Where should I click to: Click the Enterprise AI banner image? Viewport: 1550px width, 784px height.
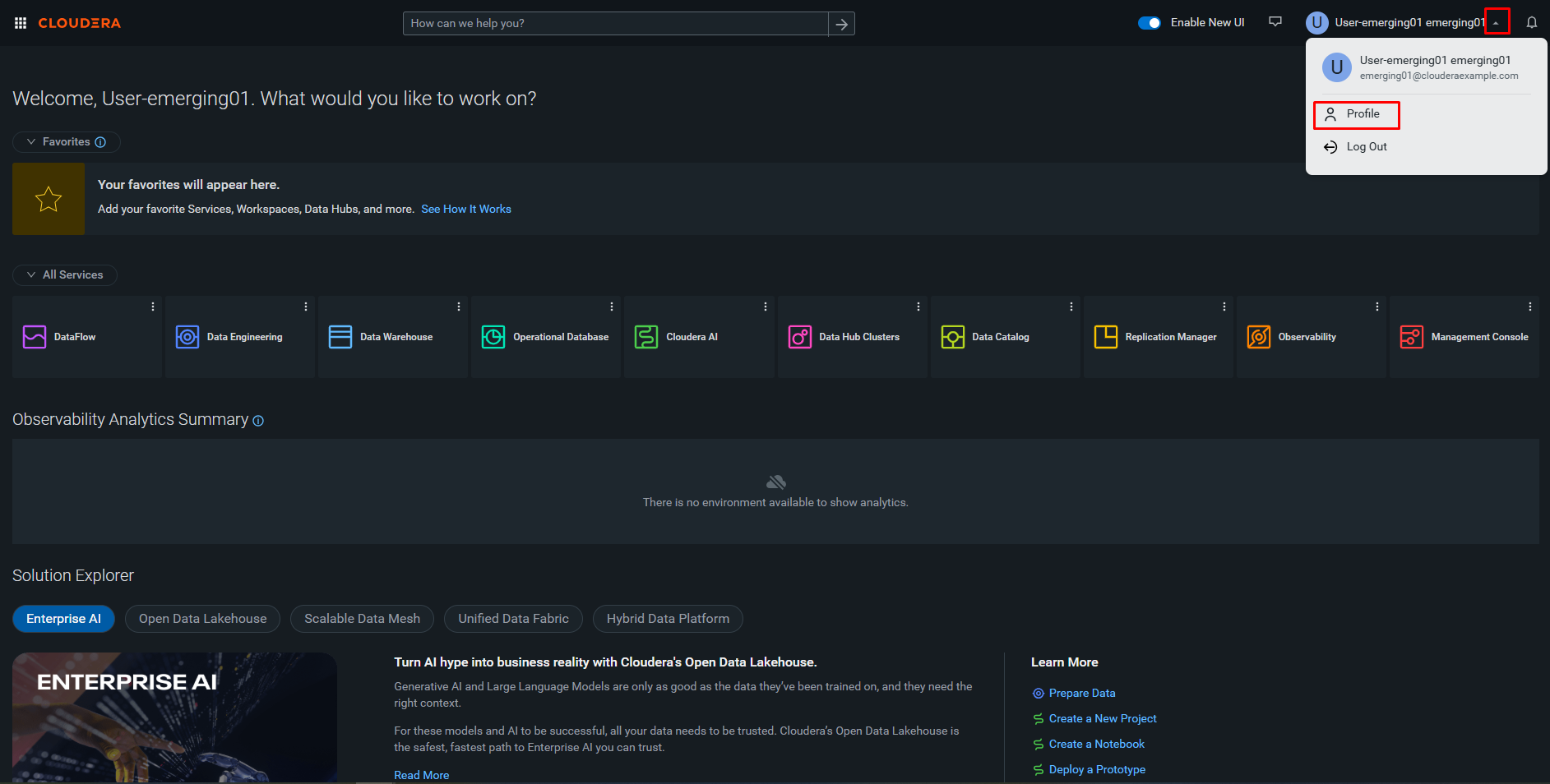[x=174, y=717]
